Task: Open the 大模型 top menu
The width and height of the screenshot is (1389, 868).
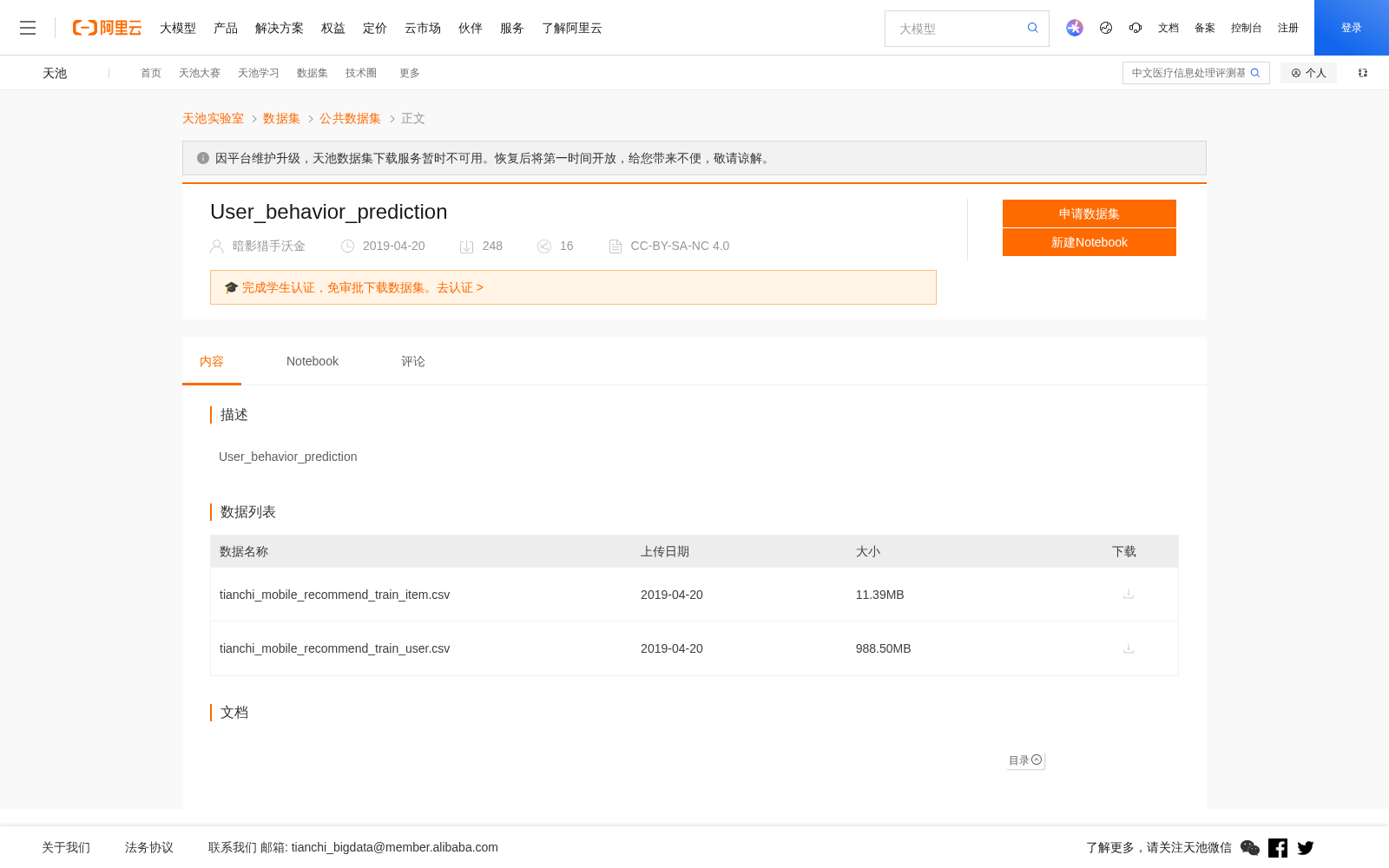Action: click(178, 28)
